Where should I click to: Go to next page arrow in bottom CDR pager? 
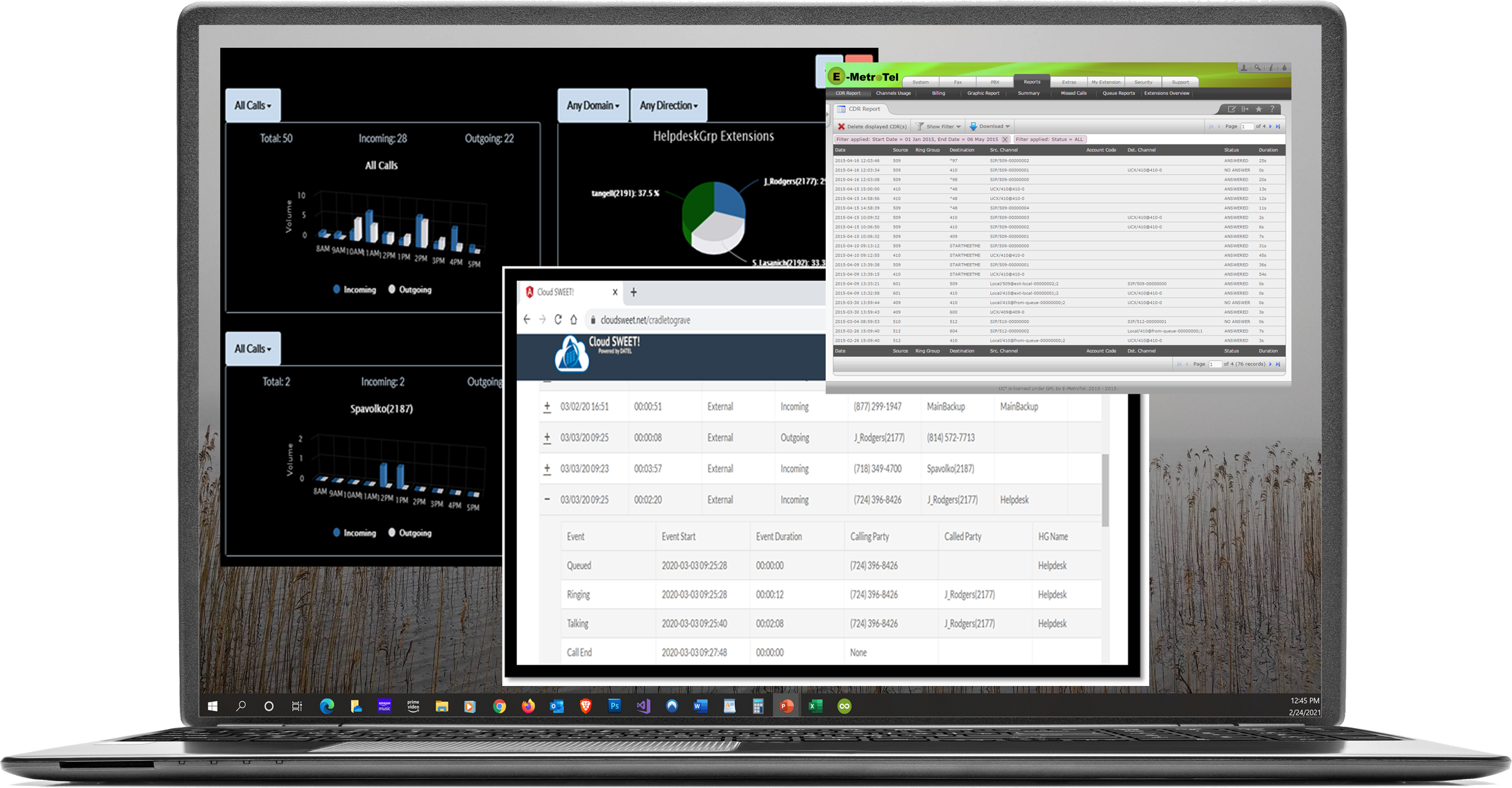tap(1271, 364)
